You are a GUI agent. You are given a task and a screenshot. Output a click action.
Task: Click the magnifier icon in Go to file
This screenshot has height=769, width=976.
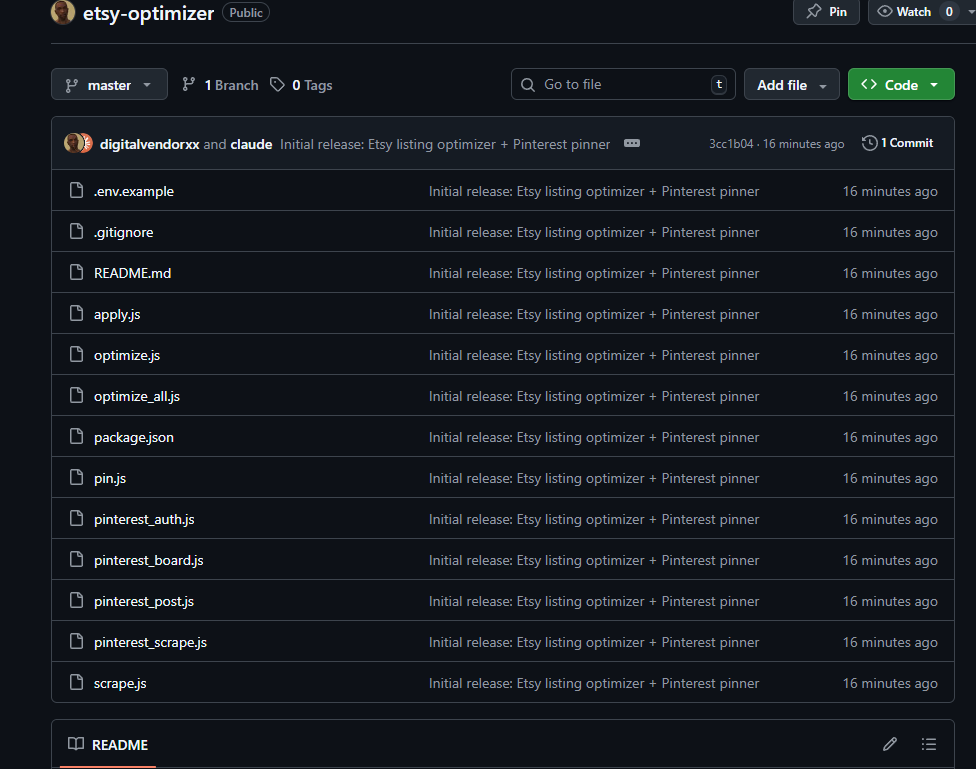(x=528, y=85)
